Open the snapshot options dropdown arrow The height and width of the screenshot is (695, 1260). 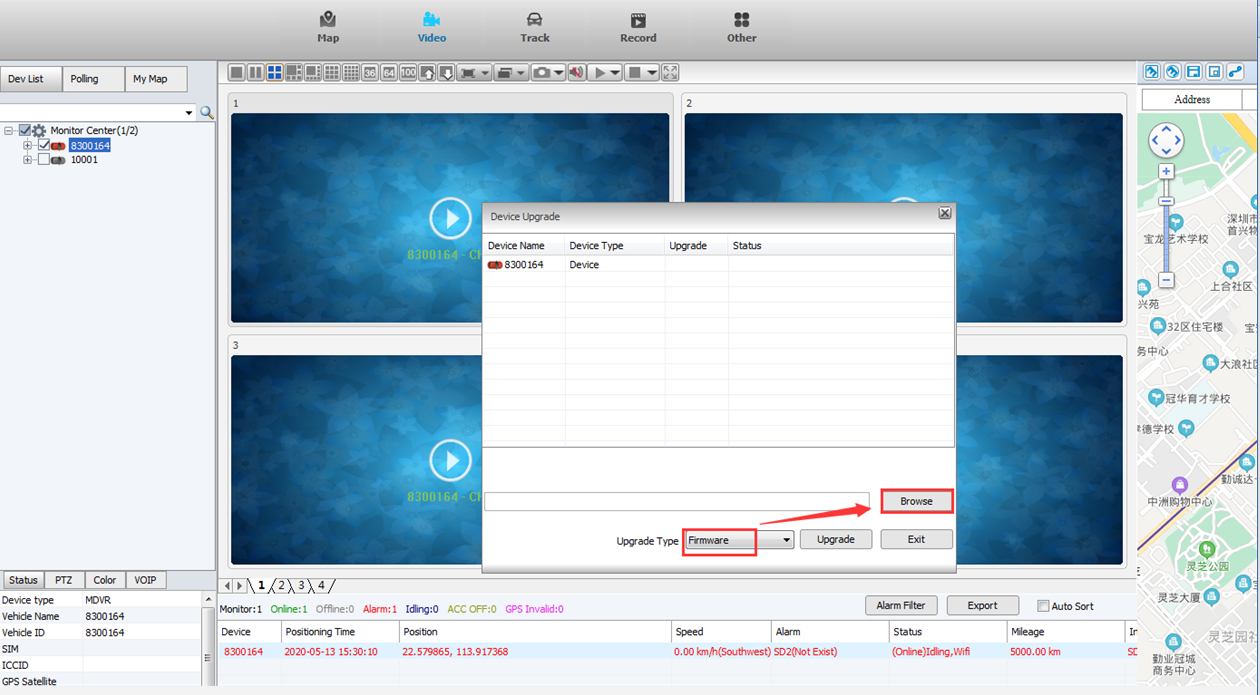point(559,73)
